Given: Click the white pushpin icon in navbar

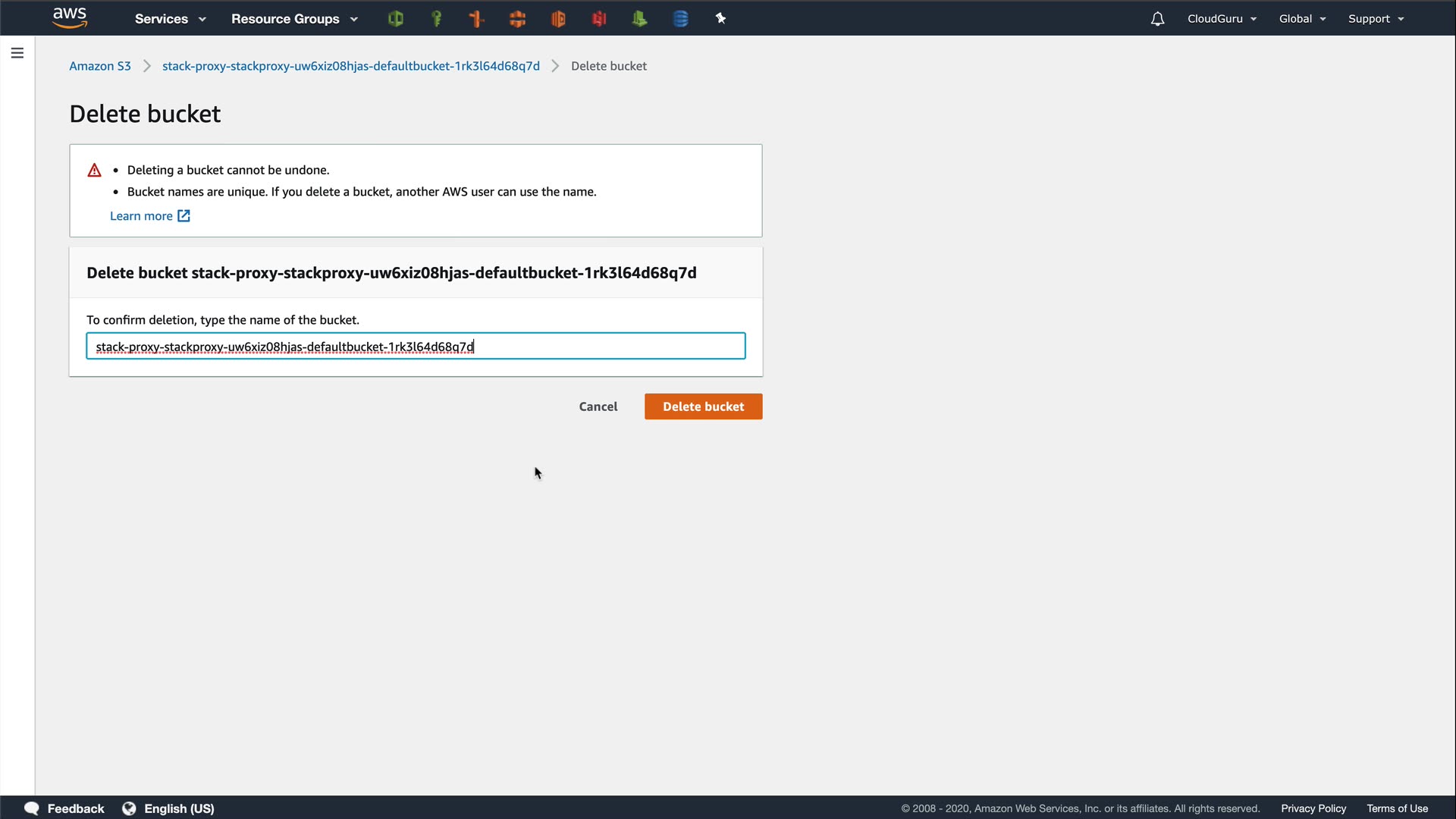Looking at the screenshot, I should click(x=720, y=19).
